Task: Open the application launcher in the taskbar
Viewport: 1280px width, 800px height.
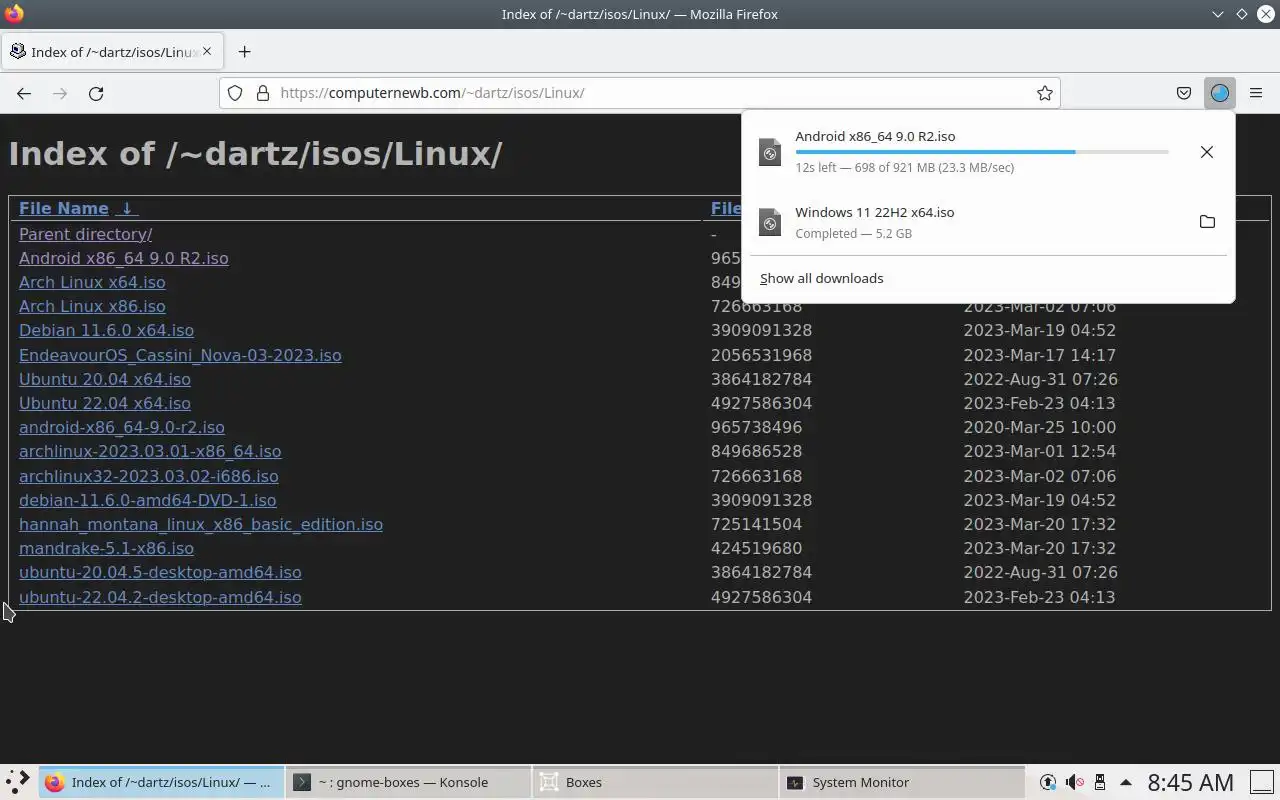Action: (18, 782)
